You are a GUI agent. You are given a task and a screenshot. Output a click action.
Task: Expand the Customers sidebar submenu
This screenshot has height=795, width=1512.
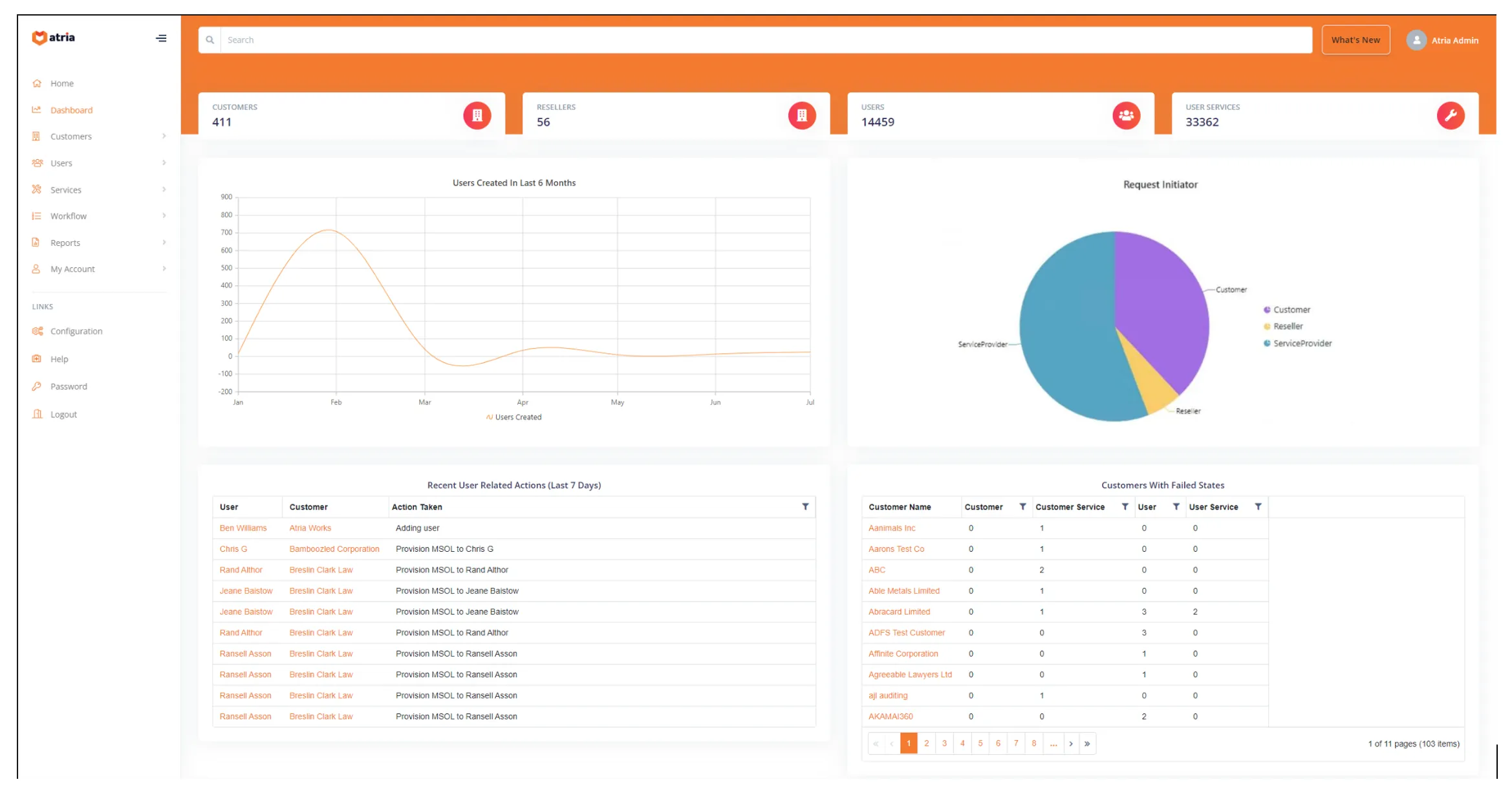pyautogui.click(x=164, y=136)
